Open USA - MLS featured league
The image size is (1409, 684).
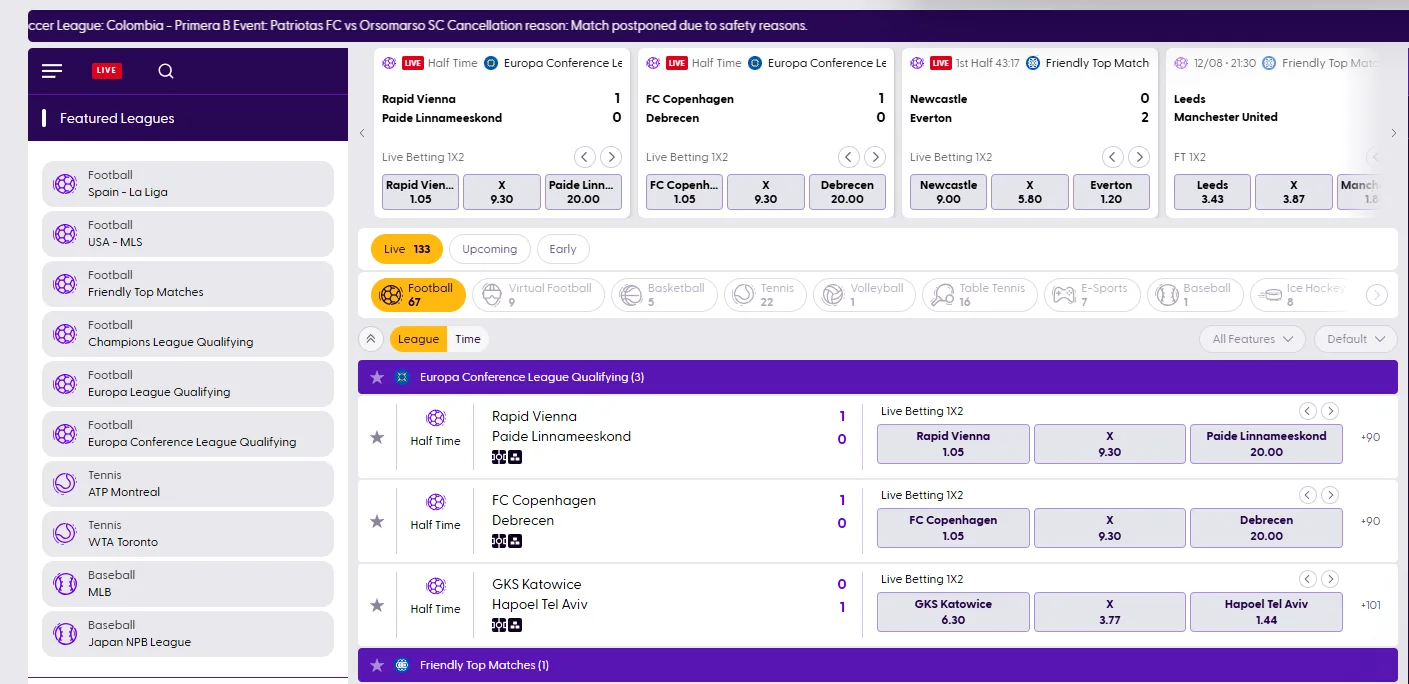tap(188, 234)
